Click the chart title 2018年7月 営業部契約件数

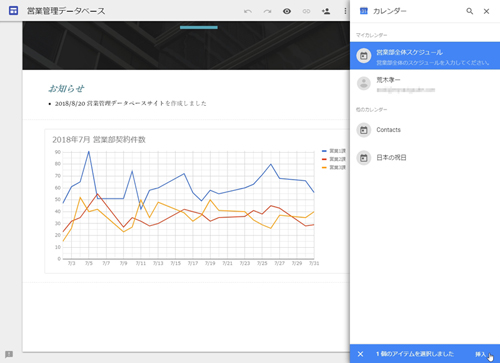coord(99,140)
